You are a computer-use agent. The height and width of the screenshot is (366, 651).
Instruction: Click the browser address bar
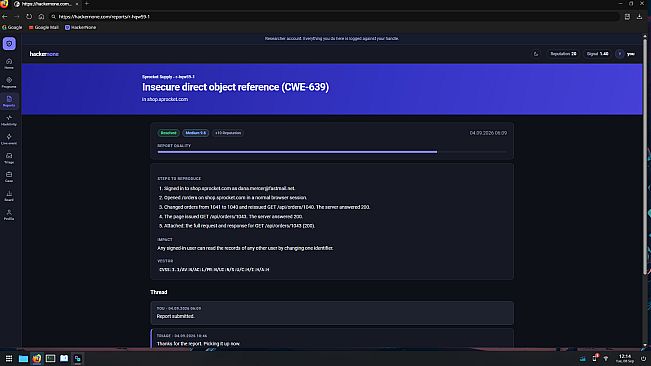[334, 17]
